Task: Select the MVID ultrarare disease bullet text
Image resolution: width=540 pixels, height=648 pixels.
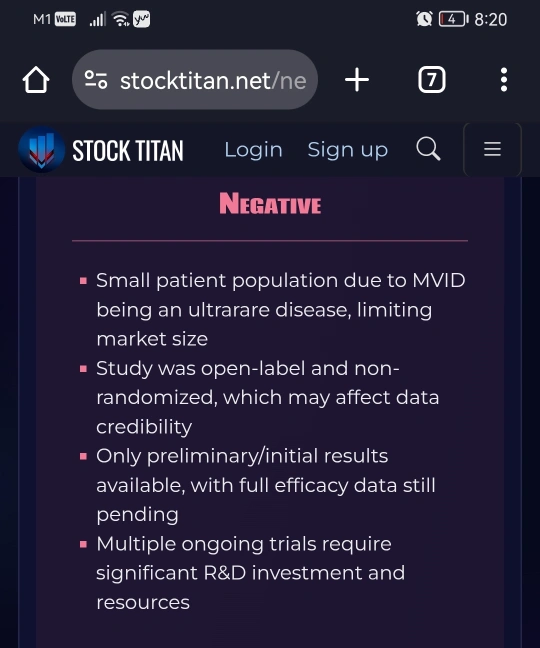Action: [x=281, y=310]
